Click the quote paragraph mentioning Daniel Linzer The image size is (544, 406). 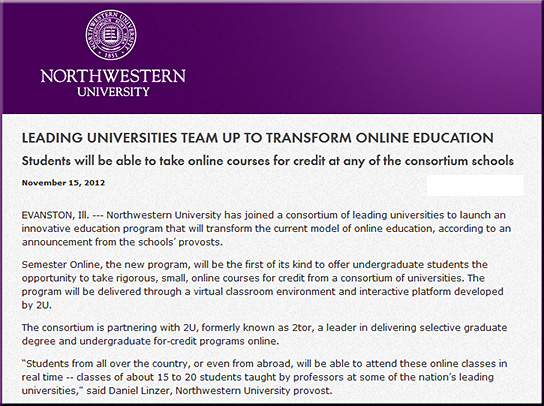point(264,377)
